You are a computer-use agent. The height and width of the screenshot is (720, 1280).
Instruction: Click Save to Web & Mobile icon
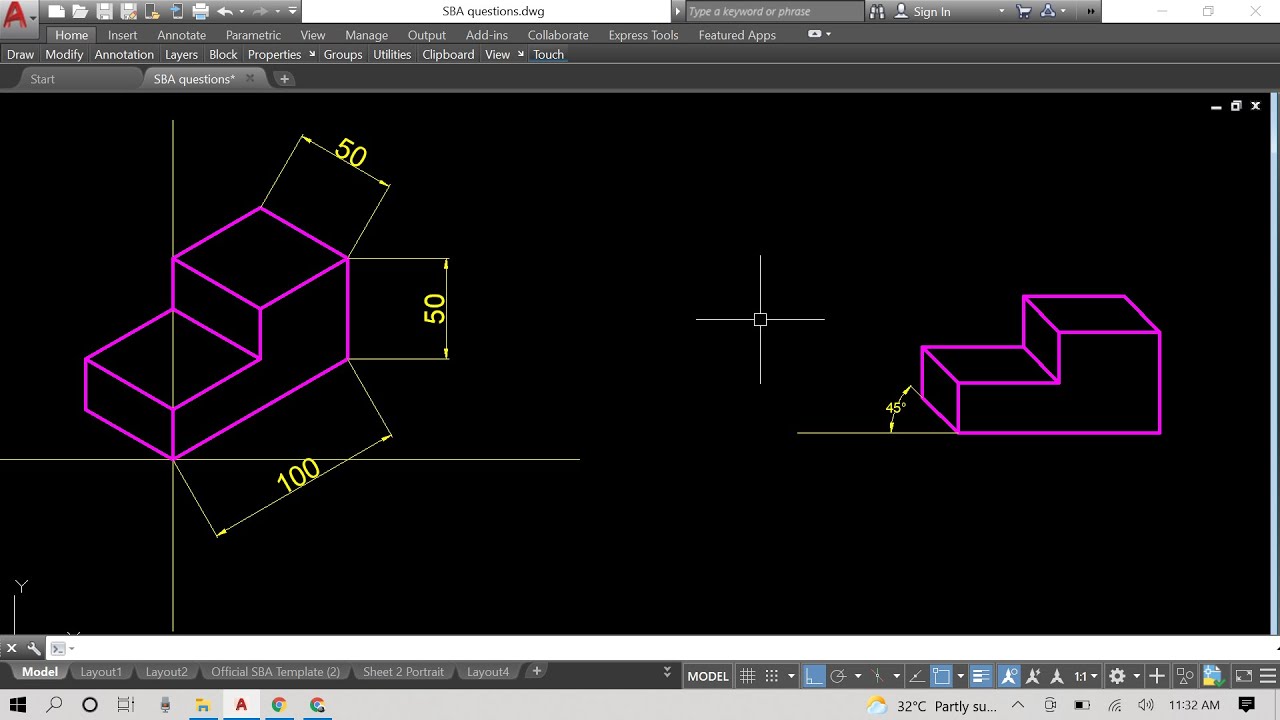coord(176,12)
